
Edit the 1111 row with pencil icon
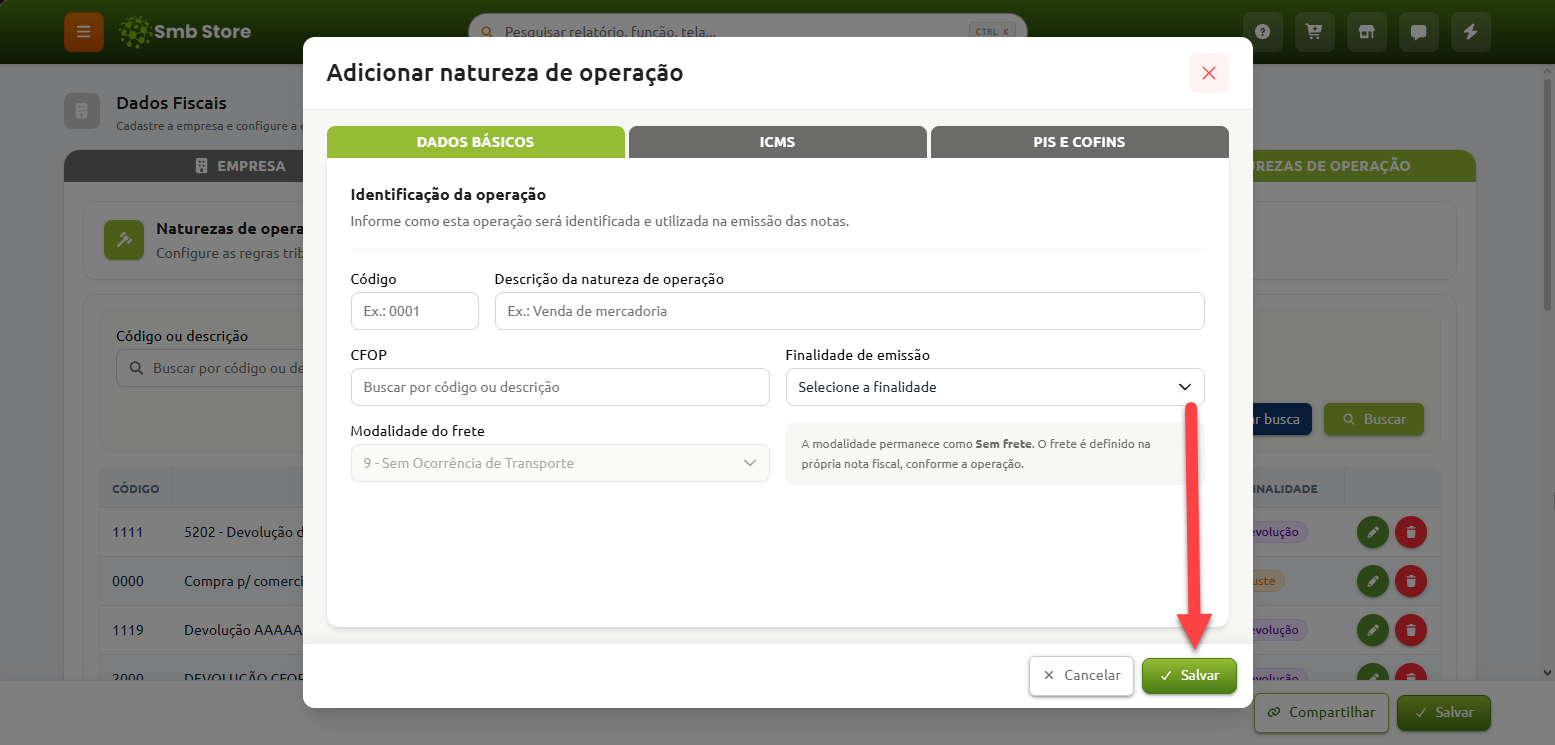pyautogui.click(x=1372, y=532)
